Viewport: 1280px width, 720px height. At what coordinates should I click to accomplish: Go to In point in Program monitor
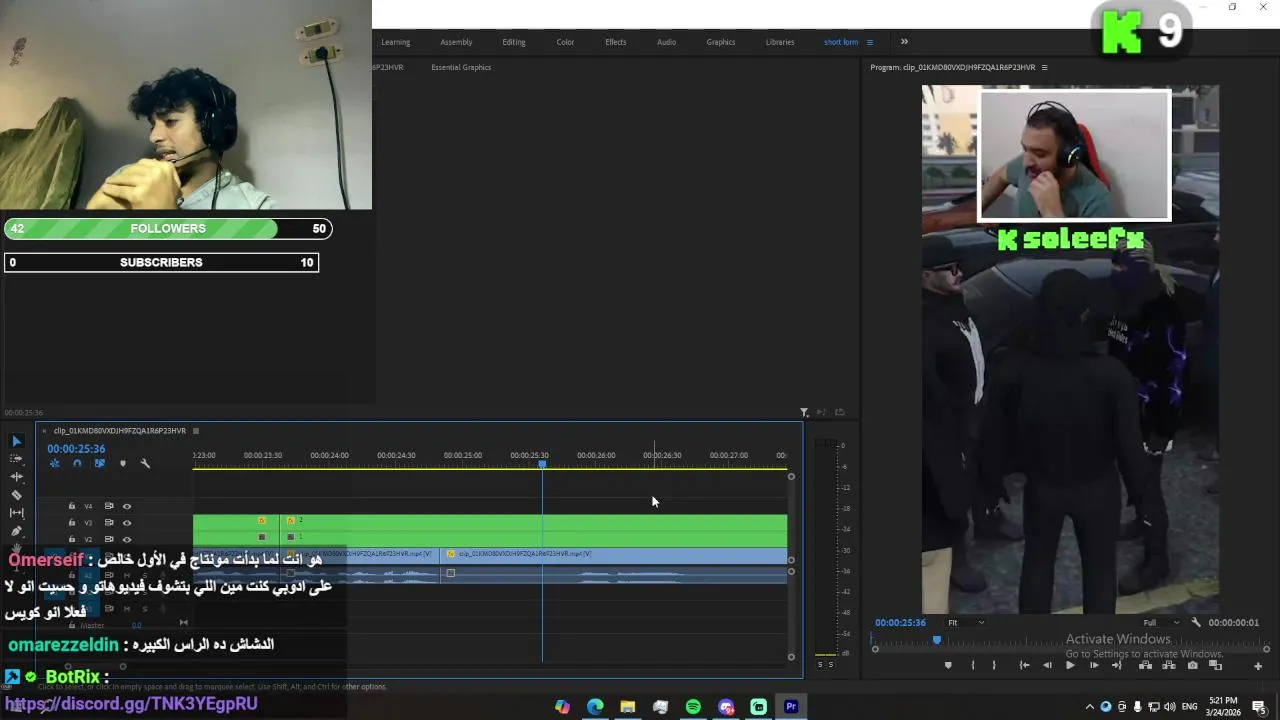(1024, 665)
